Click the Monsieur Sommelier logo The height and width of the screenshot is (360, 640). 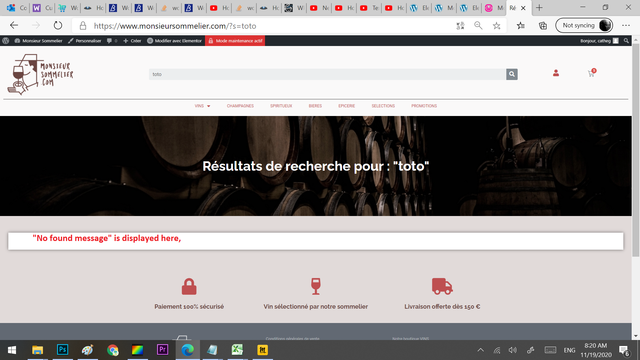click(40, 74)
